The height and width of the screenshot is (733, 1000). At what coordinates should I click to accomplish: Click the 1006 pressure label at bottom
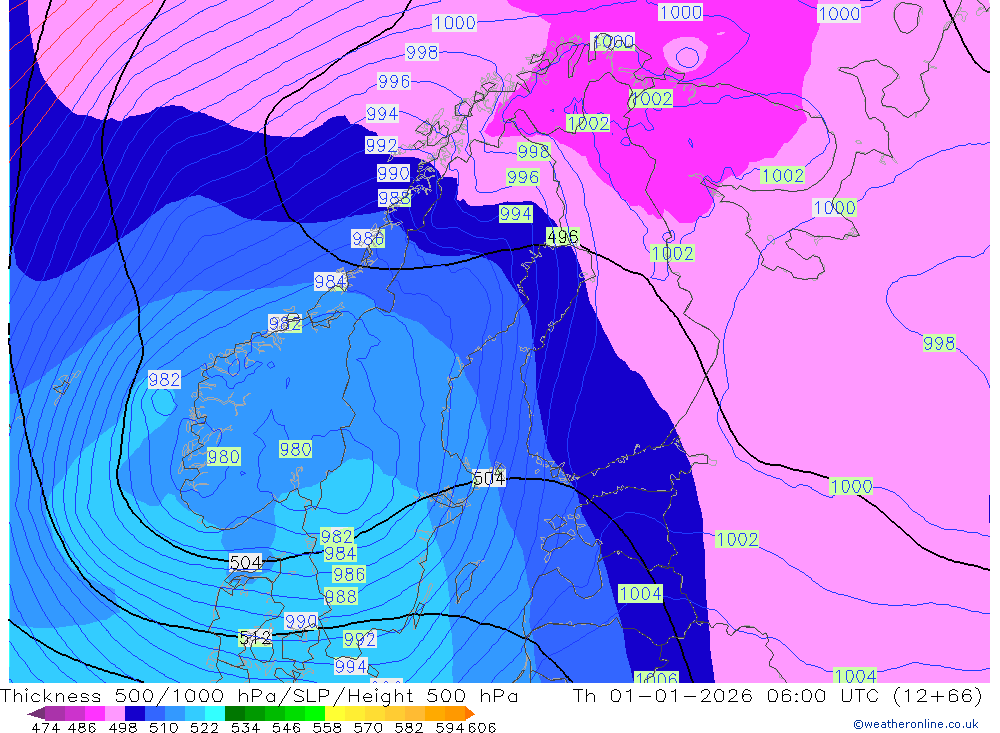click(656, 677)
